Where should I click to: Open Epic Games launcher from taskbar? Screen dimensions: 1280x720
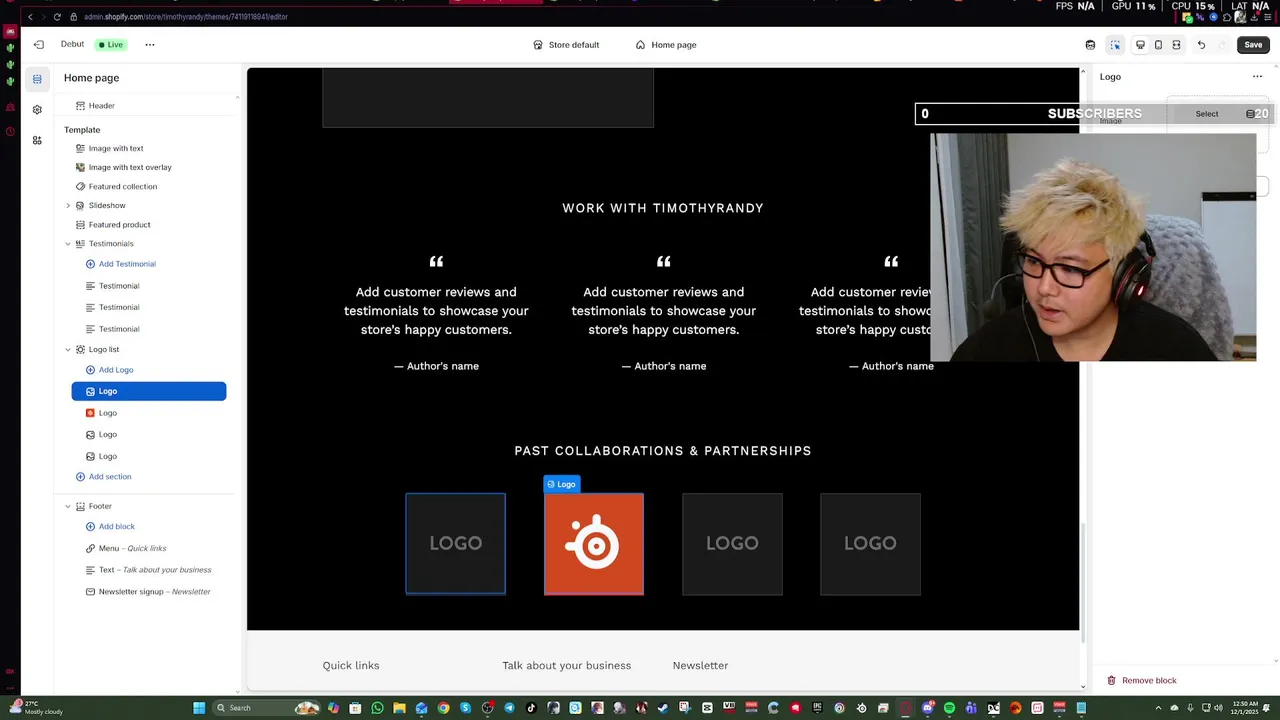(x=817, y=708)
